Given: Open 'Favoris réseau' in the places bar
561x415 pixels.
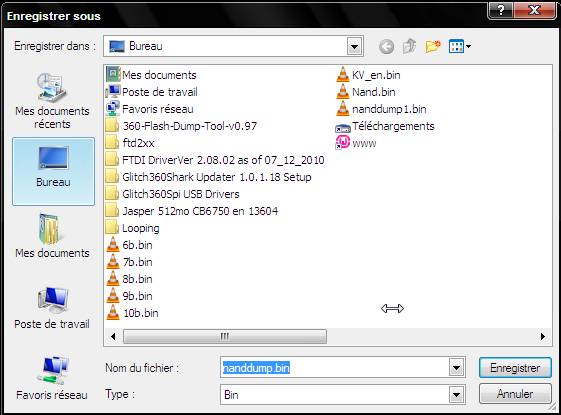Looking at the screenshot, I should [x=53, y=378].
